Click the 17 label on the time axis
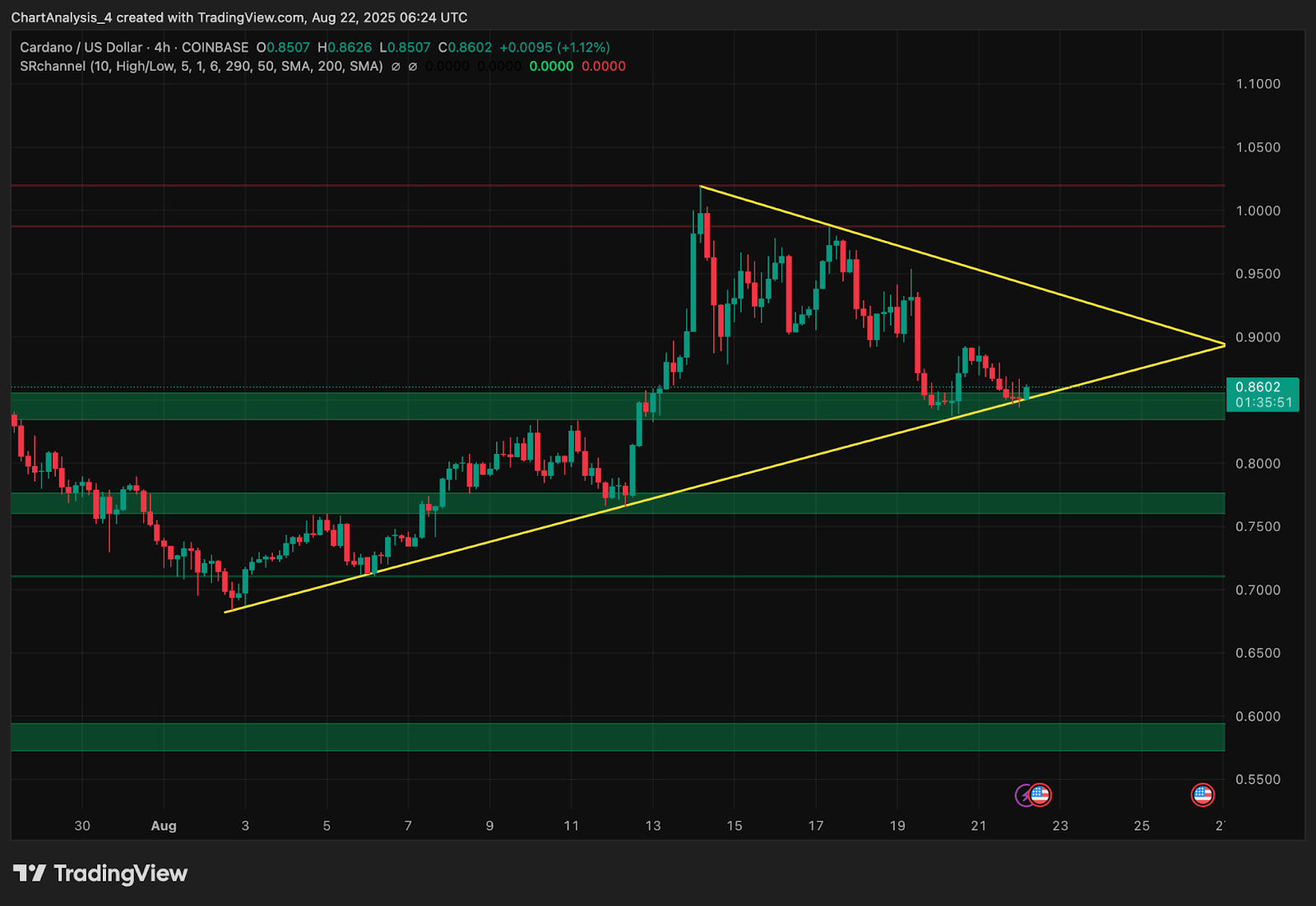 (x=816, y=825)
